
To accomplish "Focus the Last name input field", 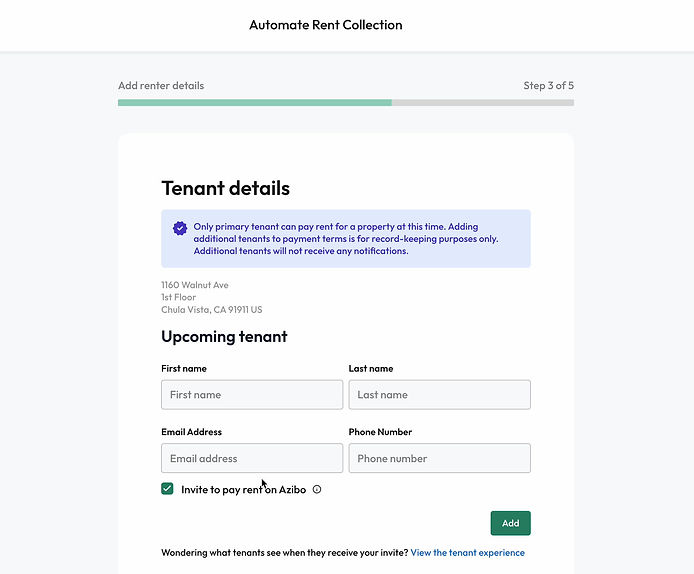I will coord(440,394).
